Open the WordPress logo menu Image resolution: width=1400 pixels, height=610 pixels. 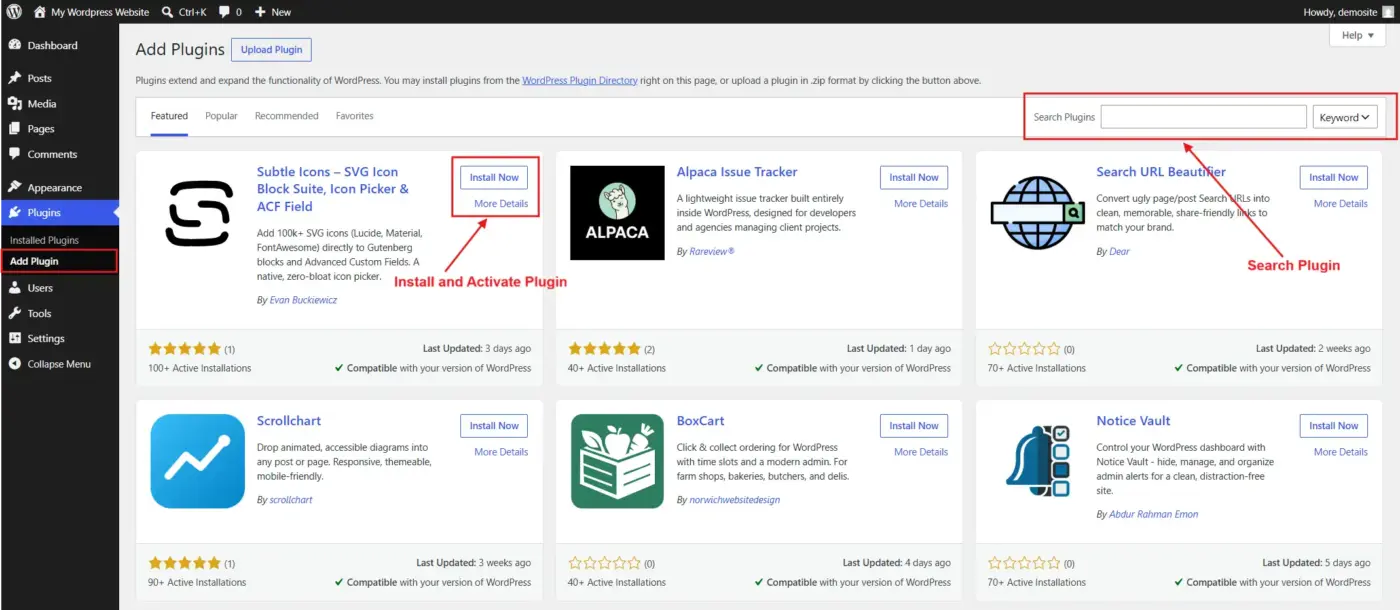pos(14,12)
